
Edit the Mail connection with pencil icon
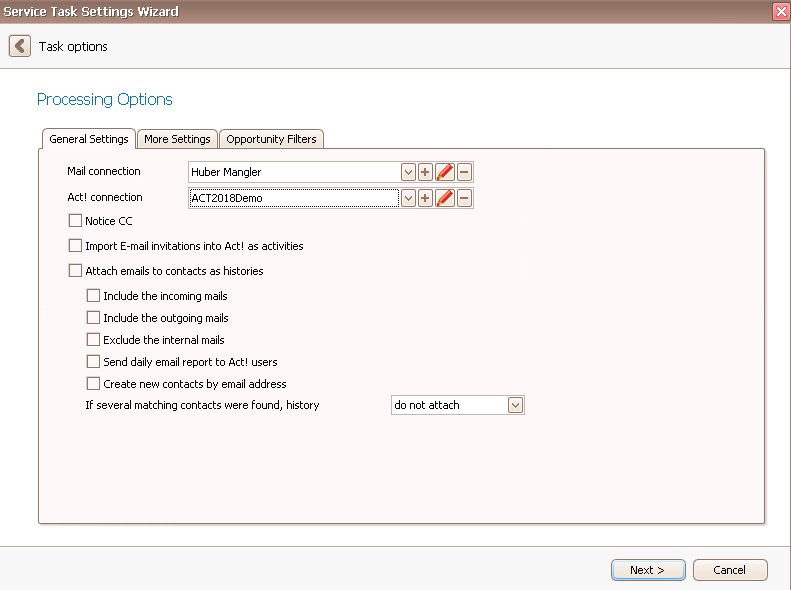pos(444,172)
